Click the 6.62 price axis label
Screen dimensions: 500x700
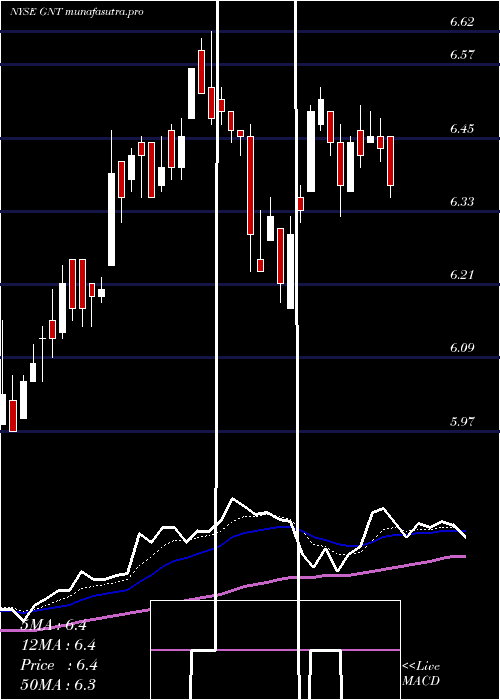click(x=462, y=22)
